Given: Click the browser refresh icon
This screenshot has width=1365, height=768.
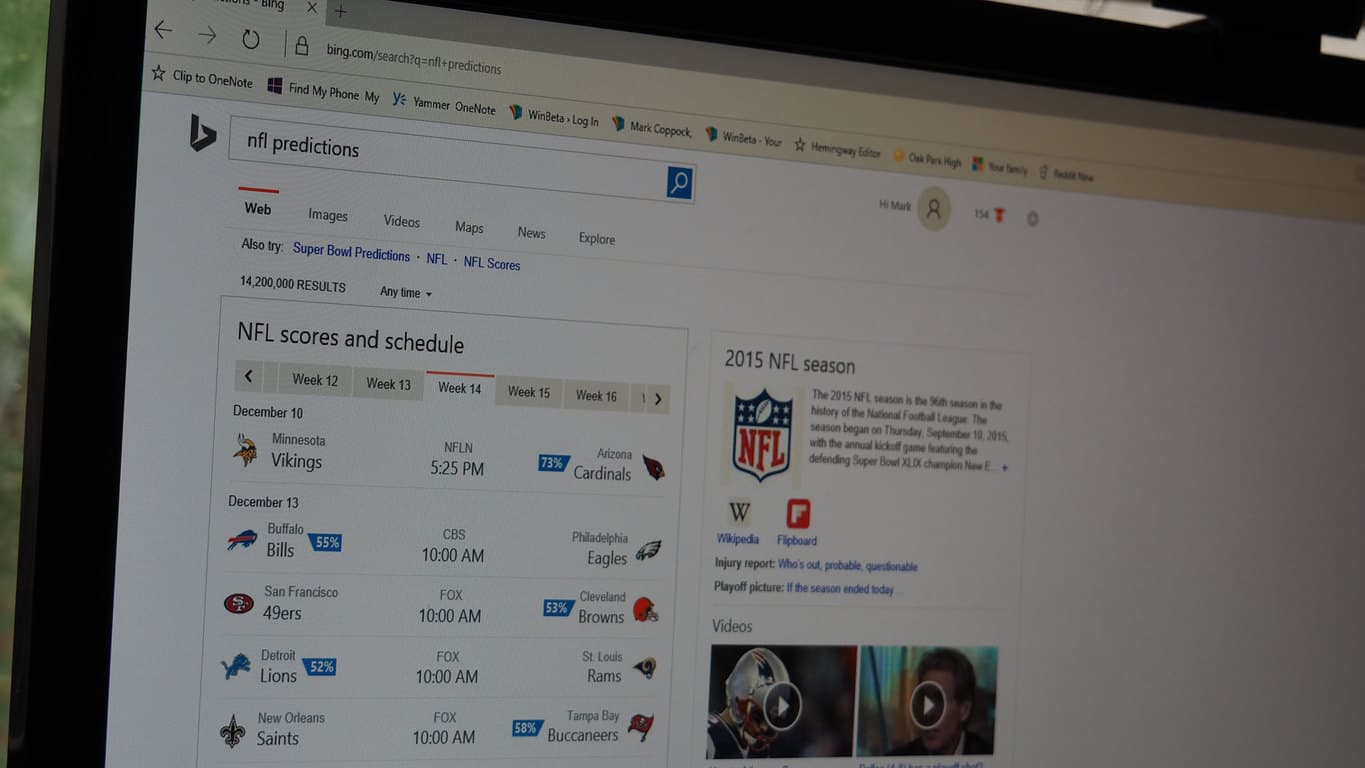Looking at the screenshot, I should point(250,39).
